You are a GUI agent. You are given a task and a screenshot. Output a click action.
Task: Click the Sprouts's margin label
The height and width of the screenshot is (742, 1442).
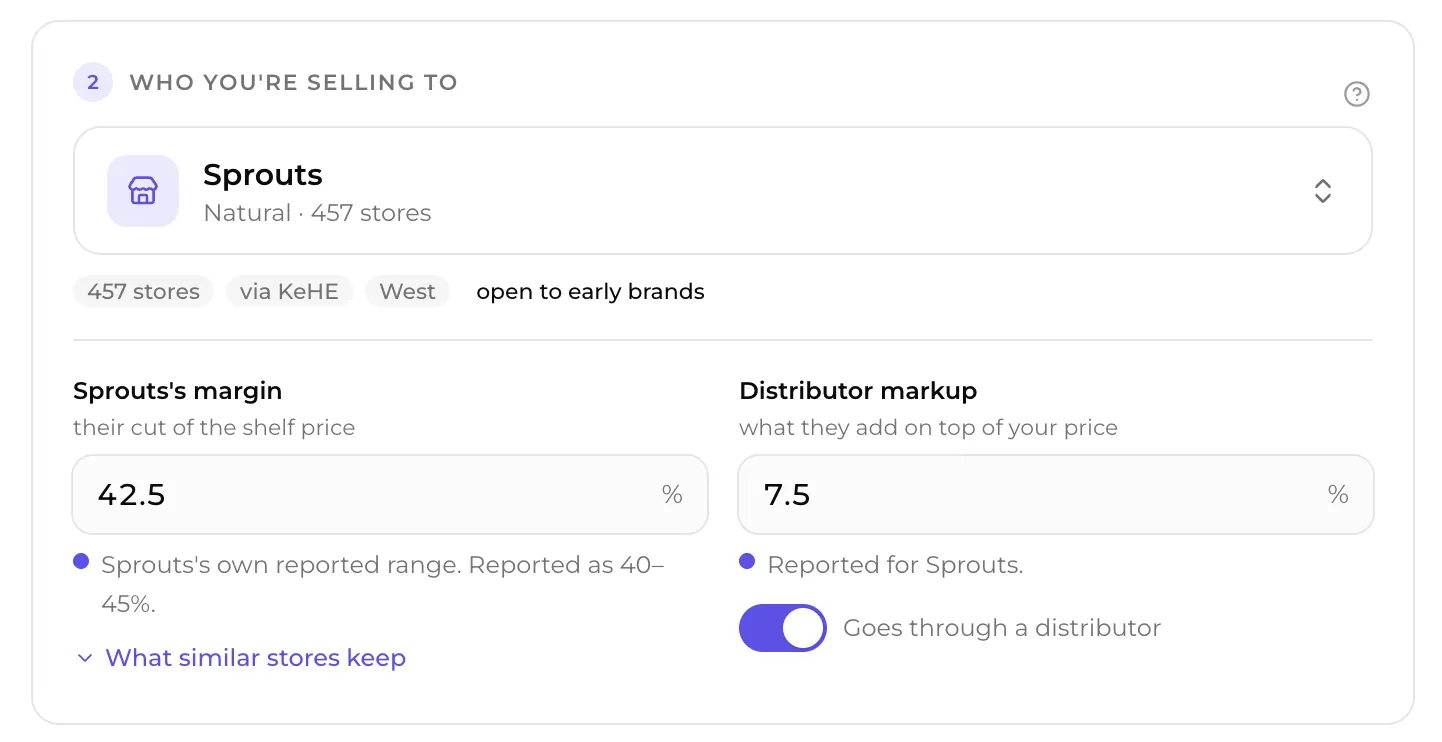[177, 391]
